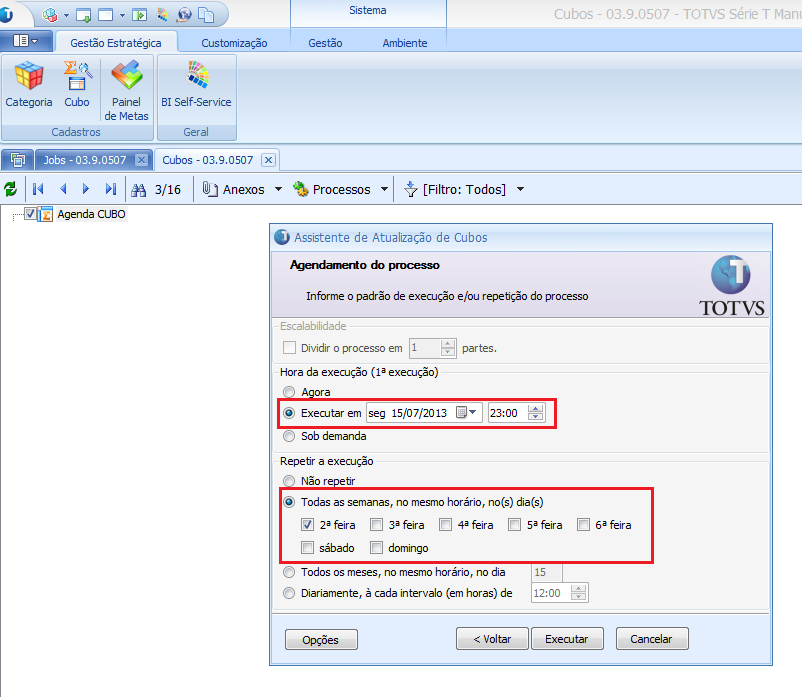This screenshot has width=802, height=697.
Task: Click the Cancelar button
Action: tap(652, 639)
